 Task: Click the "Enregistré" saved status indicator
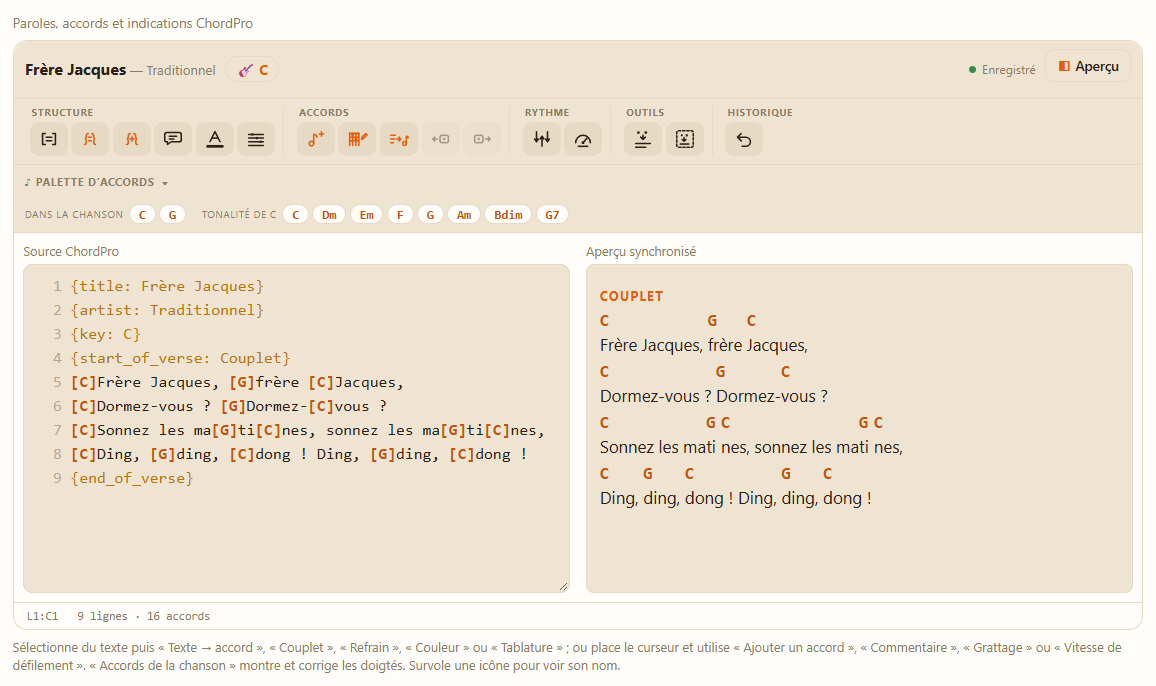1003,70
